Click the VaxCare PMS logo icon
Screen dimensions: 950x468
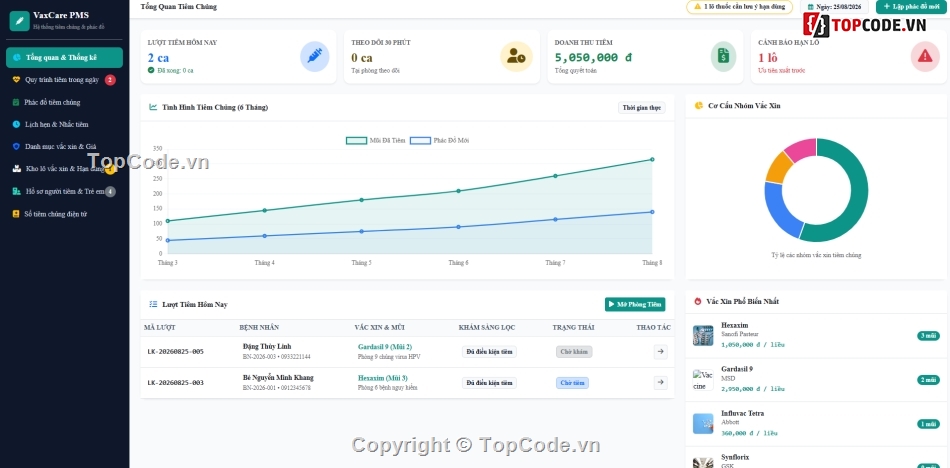pos(19,21)
